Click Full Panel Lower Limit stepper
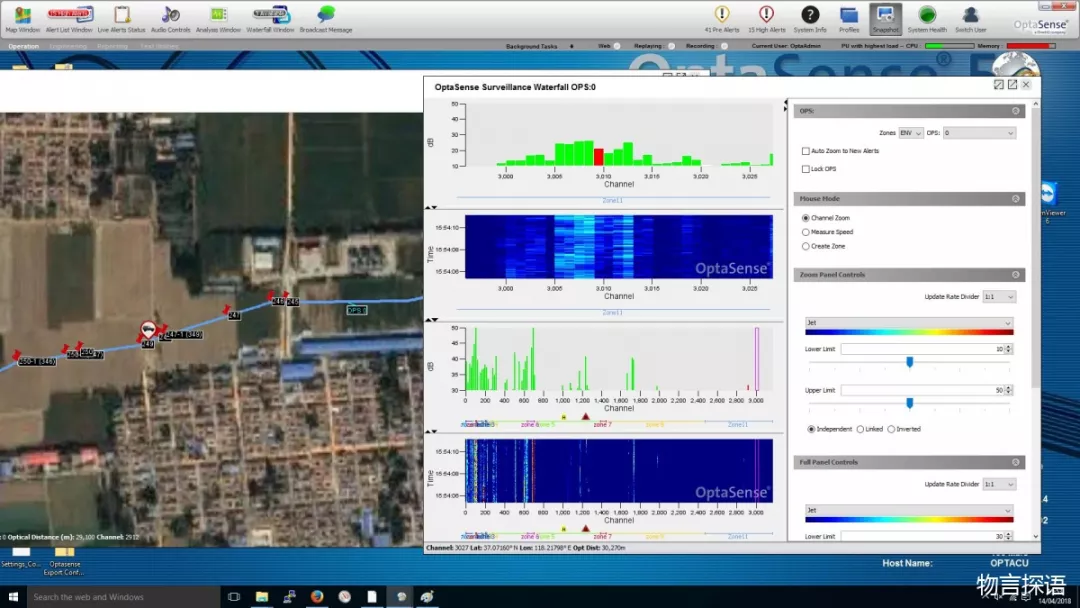This screenshot has height=608, width=1080. [x=1008, y=536]
